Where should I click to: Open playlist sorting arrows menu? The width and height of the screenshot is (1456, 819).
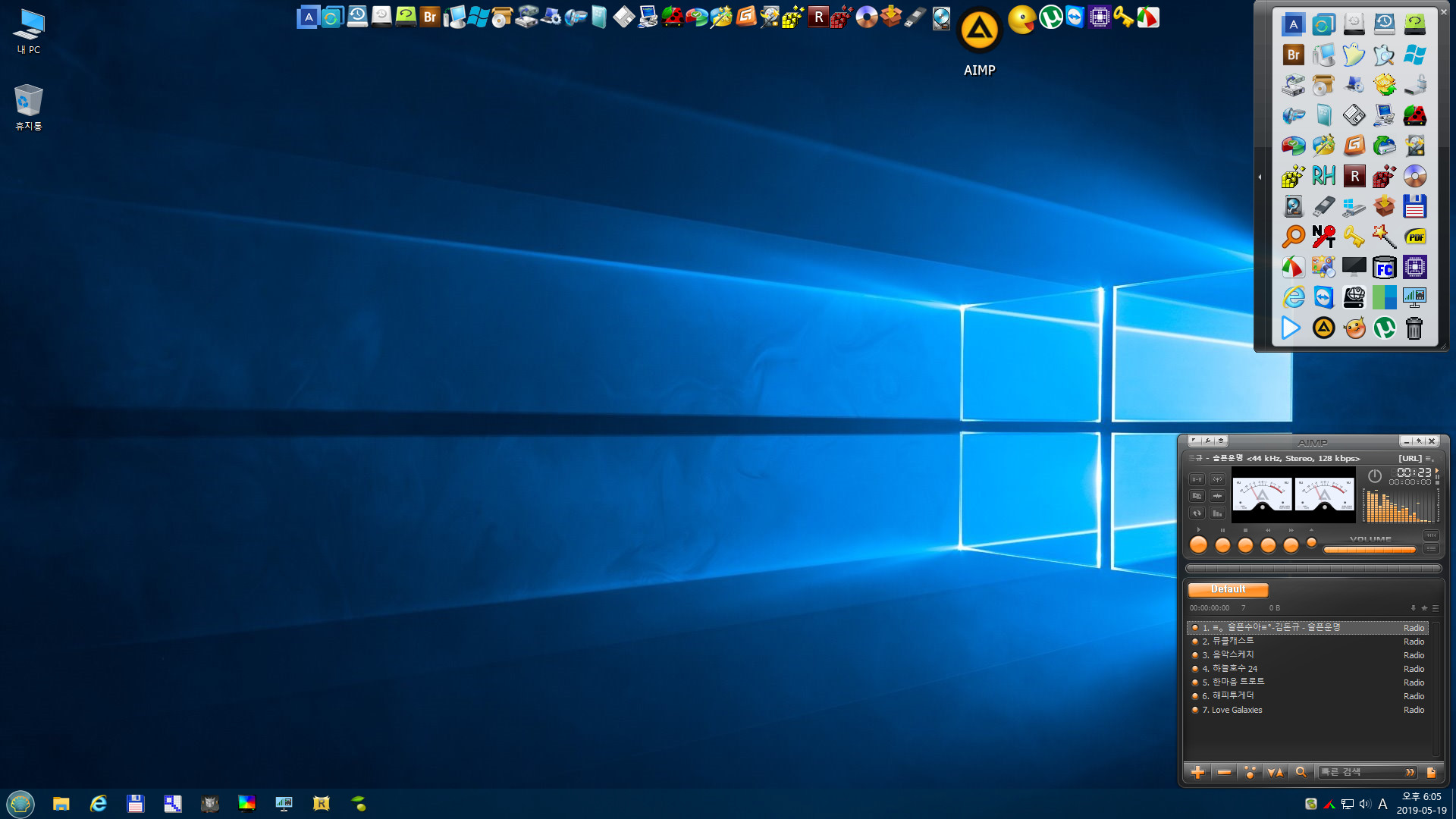point(1276,772)
